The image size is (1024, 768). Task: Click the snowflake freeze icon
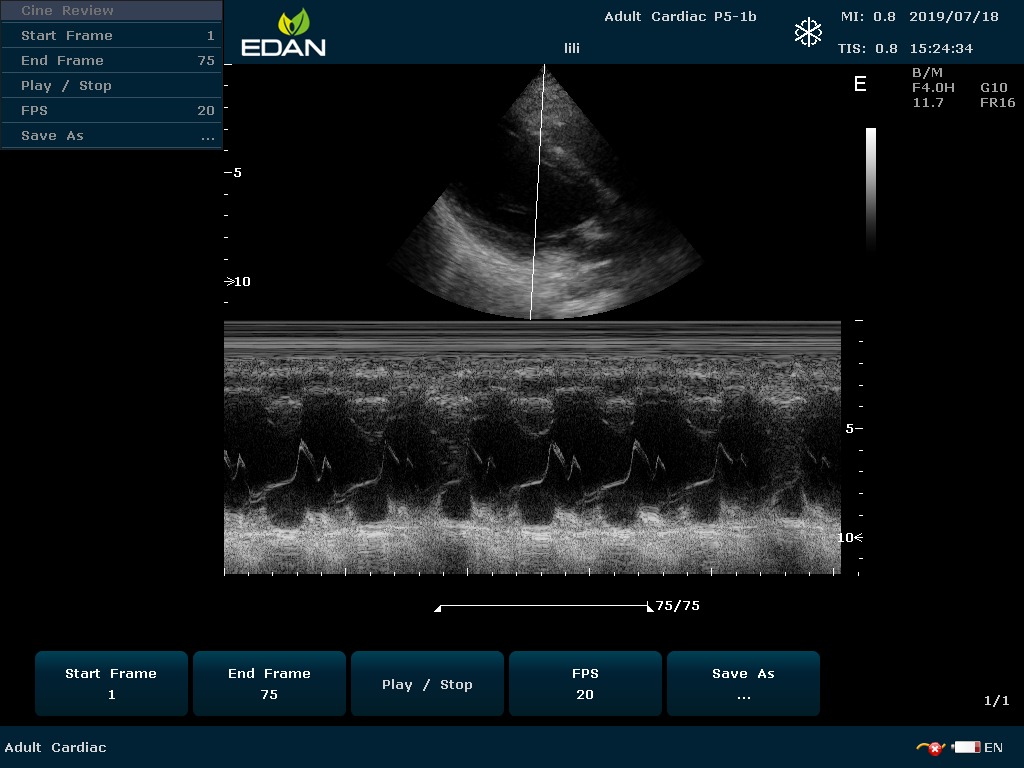click(x=808, y=32)
